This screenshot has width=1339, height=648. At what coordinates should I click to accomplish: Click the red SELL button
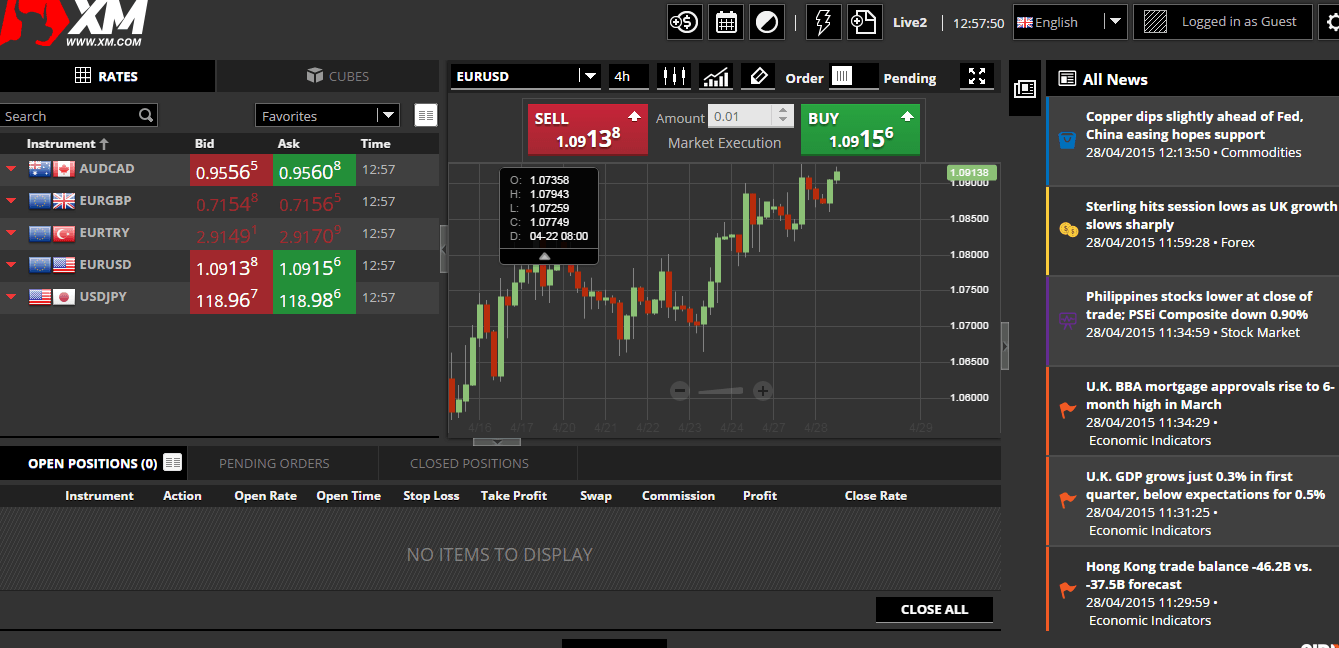pos(588,129)
